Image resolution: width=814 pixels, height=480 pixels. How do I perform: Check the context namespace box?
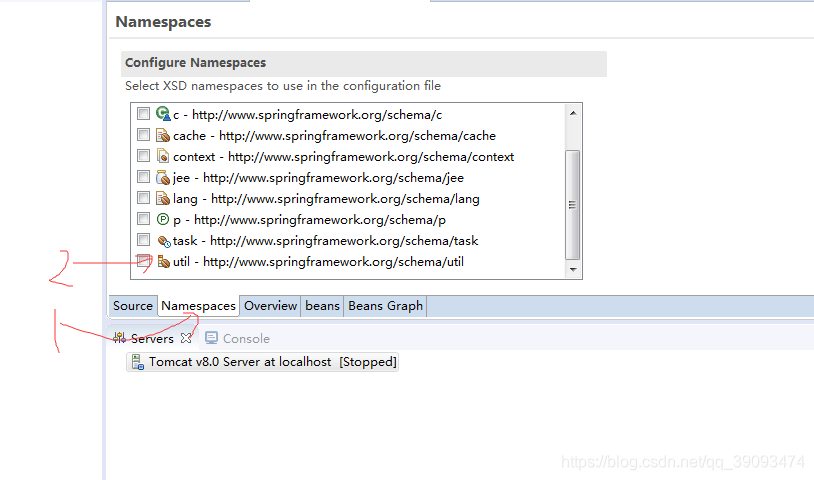tap(143, 155)
